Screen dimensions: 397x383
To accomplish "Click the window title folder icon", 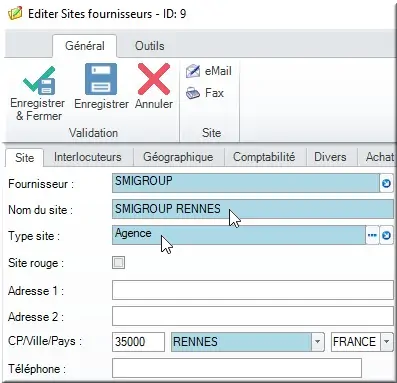I will coord(15,14).
